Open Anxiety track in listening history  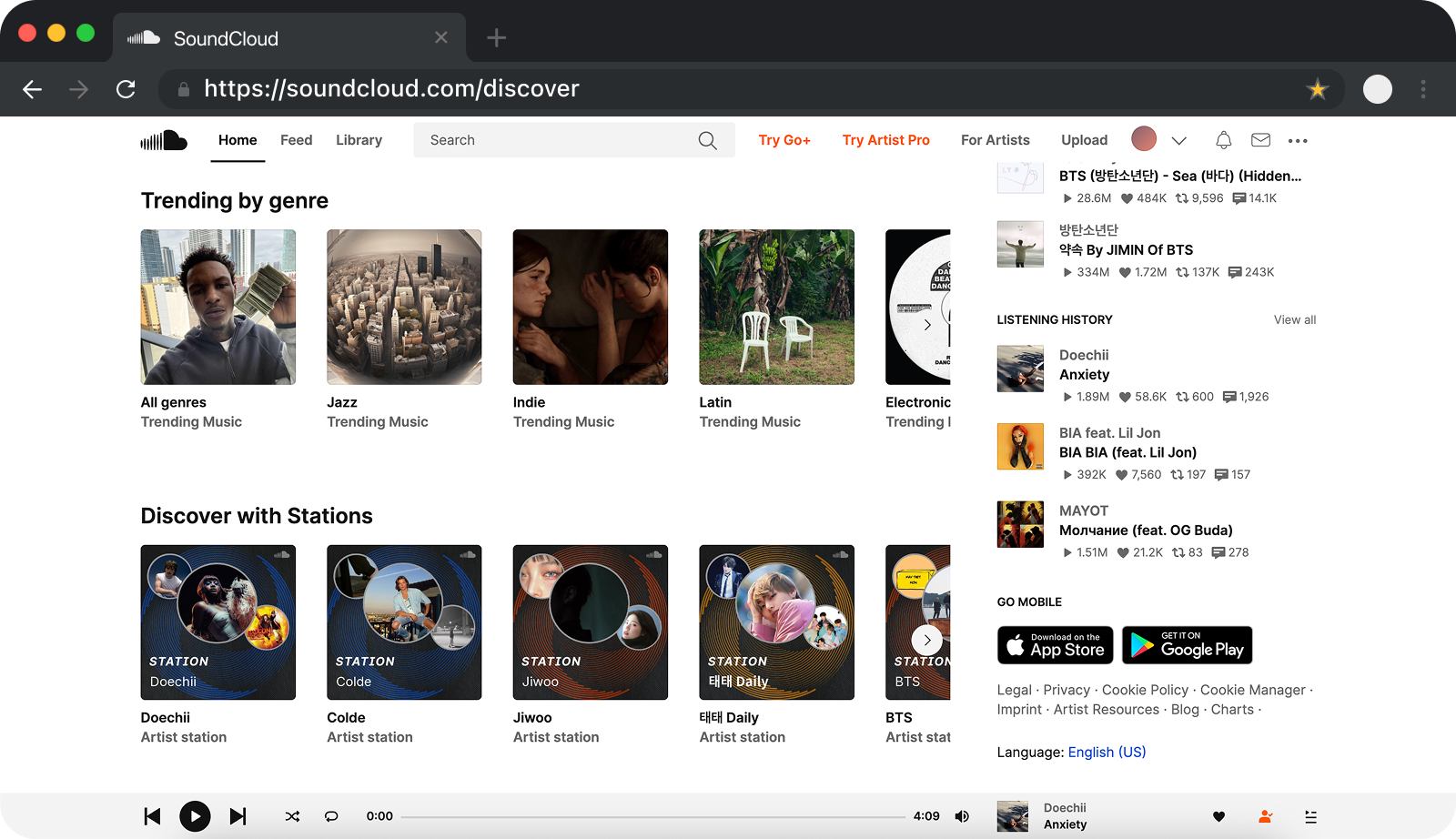(x=1084, y=375)
